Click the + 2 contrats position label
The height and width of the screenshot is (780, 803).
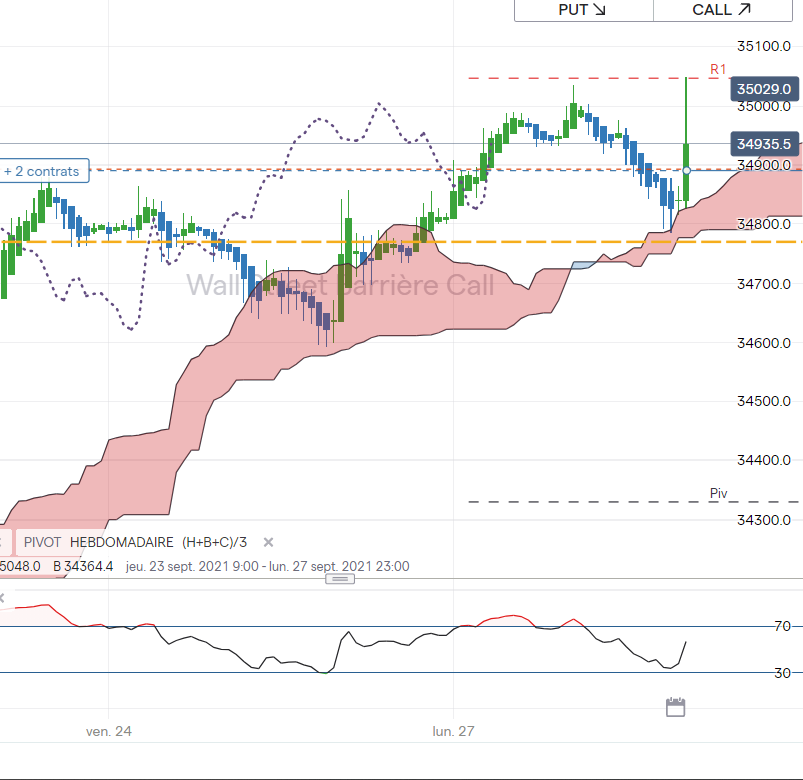coord(44,171)
